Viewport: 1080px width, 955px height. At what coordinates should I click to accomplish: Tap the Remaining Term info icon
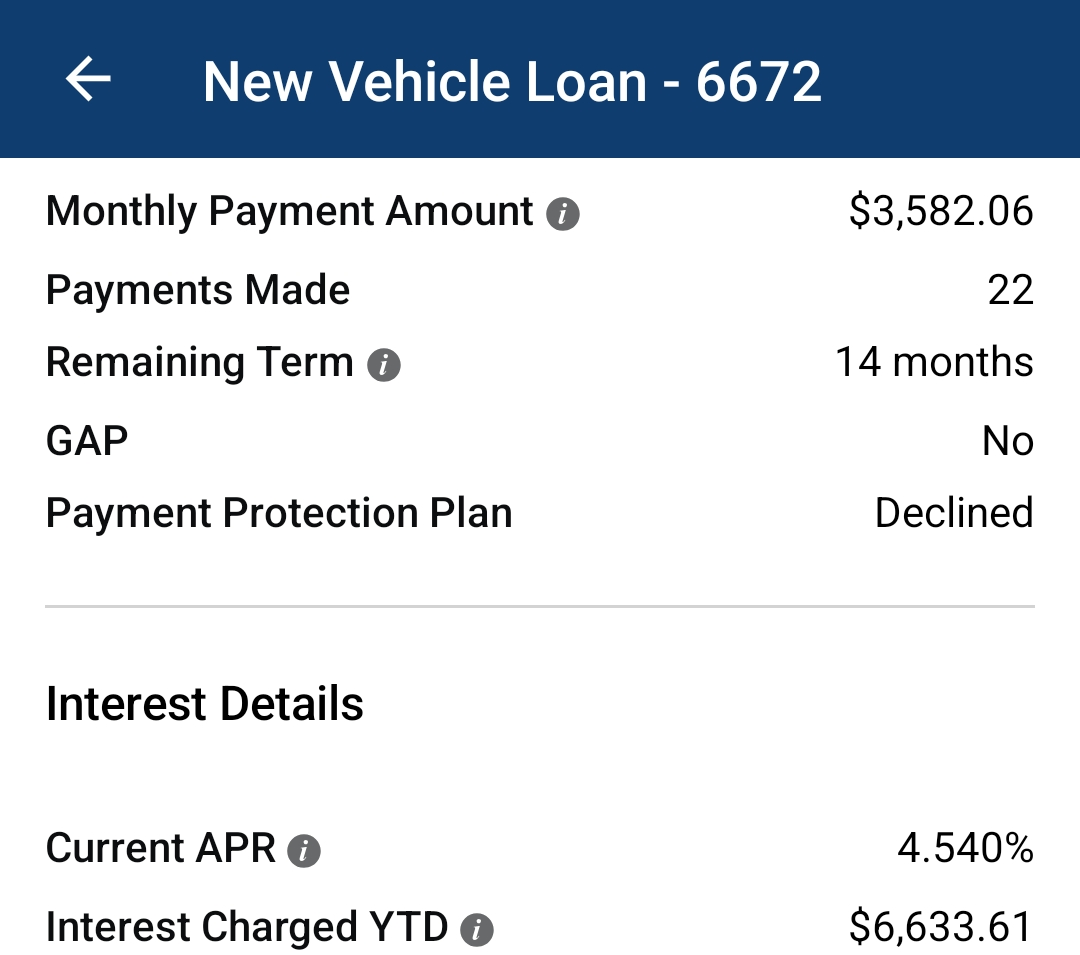[x=384, y=365]
